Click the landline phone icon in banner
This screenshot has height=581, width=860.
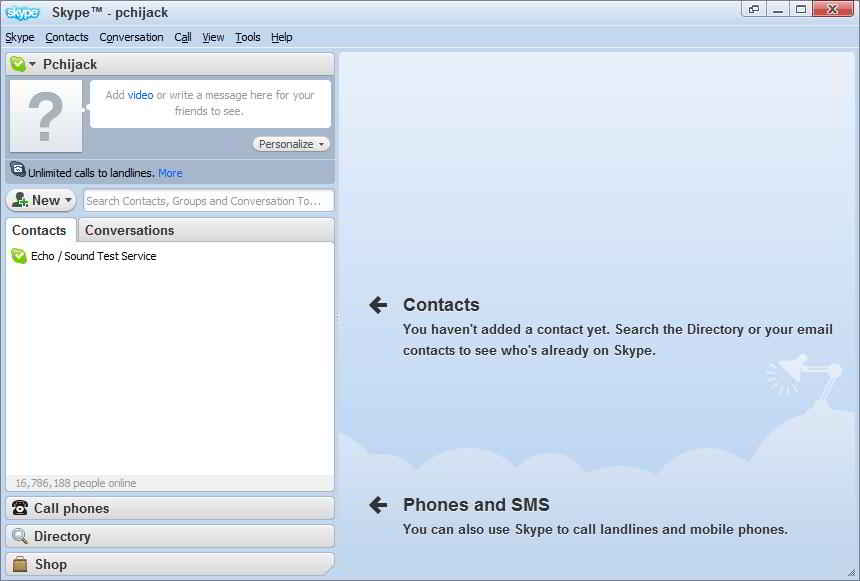click(x=18, y=170)
